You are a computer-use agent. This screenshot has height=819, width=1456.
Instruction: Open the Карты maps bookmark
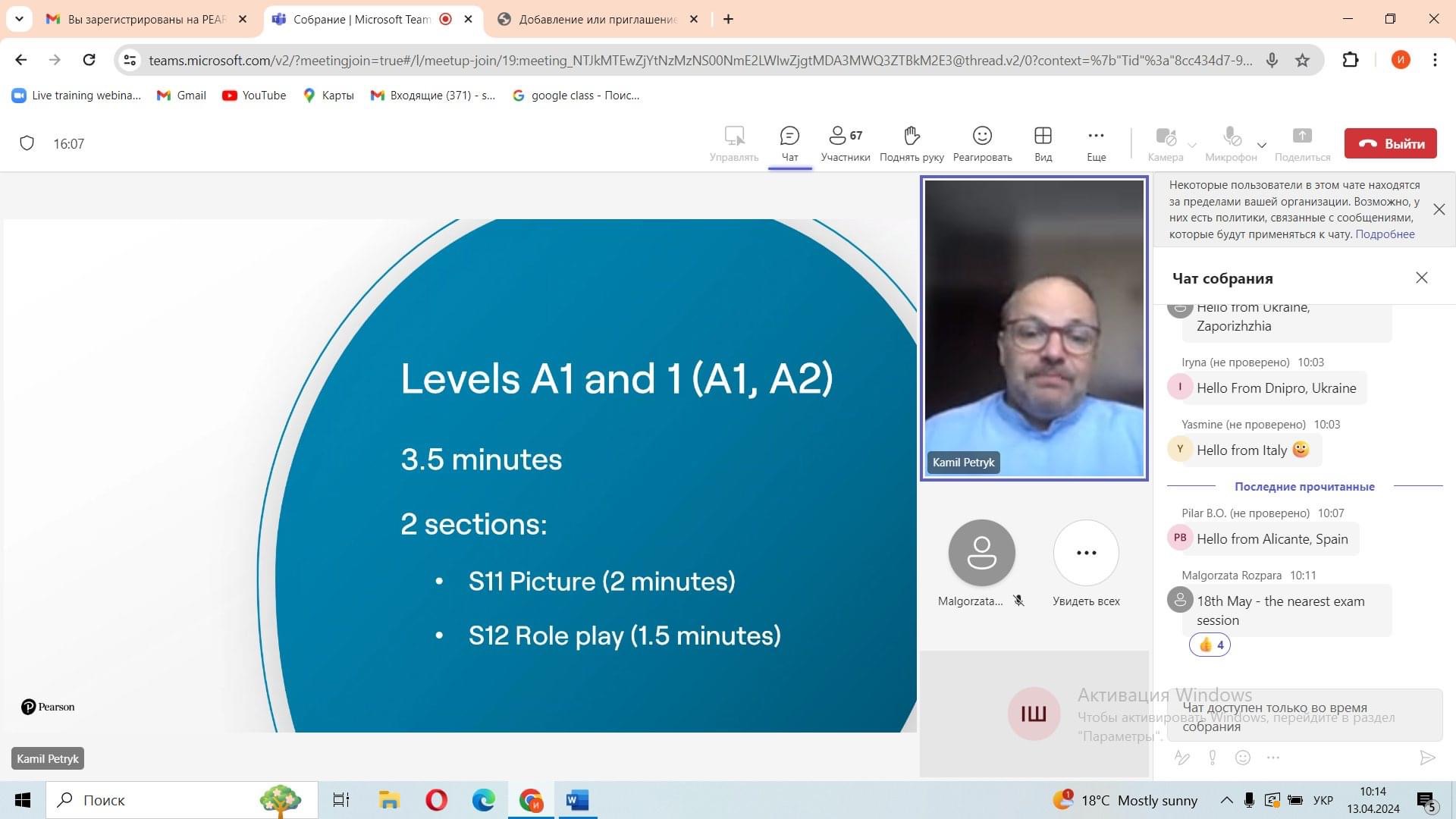(328, 96)
